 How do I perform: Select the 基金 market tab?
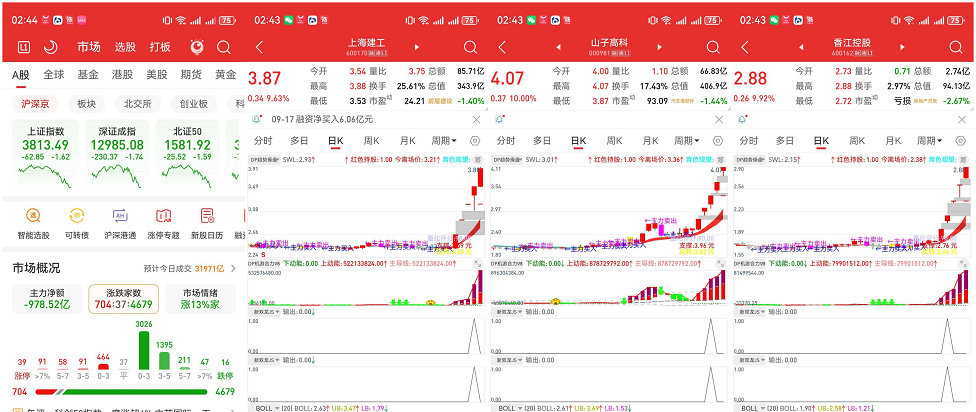point(88,75)
